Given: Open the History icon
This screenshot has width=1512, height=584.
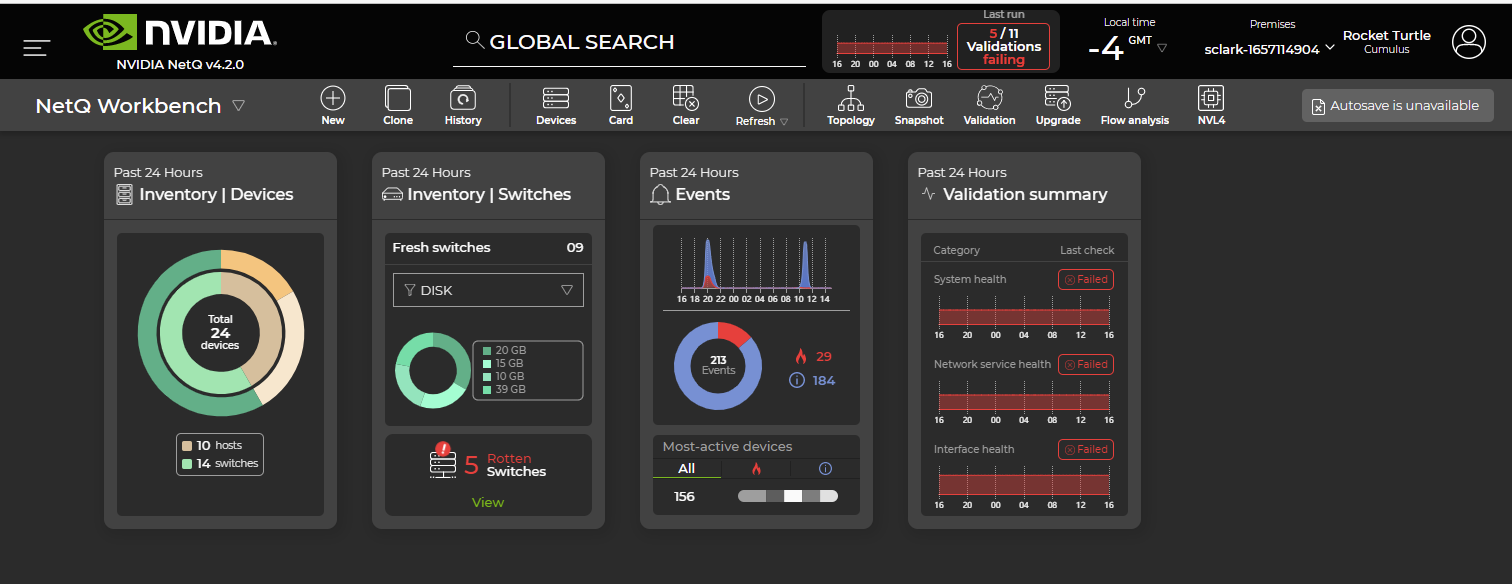Looking at the screenshot, I should [x=462, y=99].
